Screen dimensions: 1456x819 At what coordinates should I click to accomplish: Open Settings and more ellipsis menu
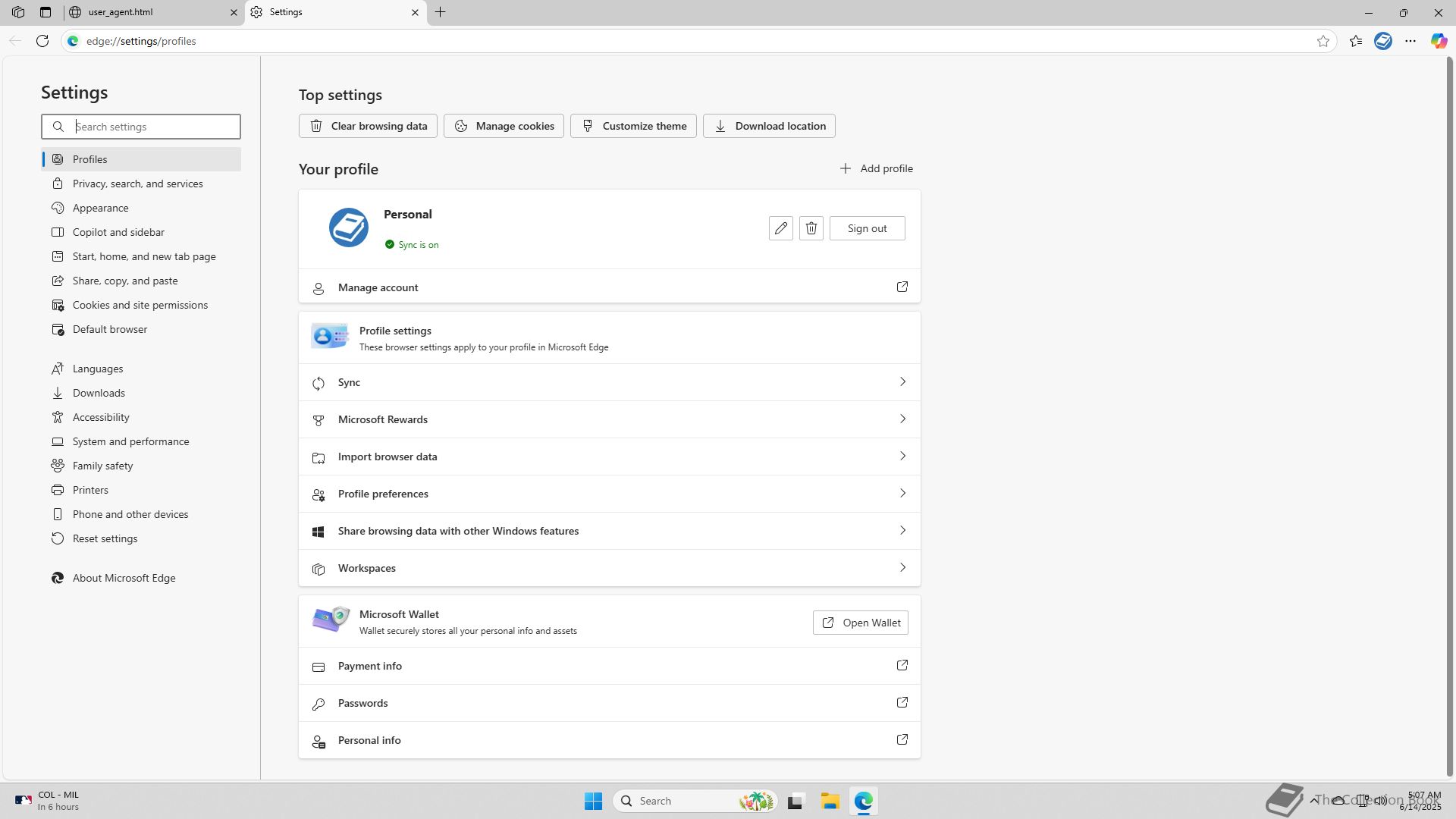[1410, 41]
